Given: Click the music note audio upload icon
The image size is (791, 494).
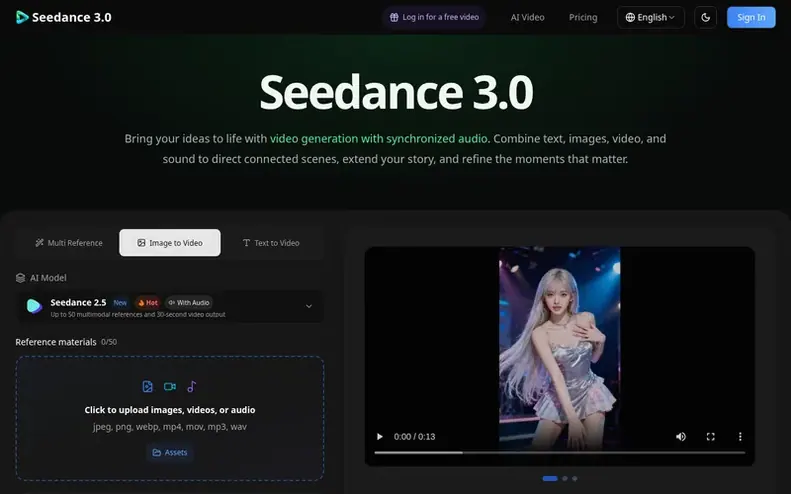Looking at the screenshot, I should [x=192, y=387].
